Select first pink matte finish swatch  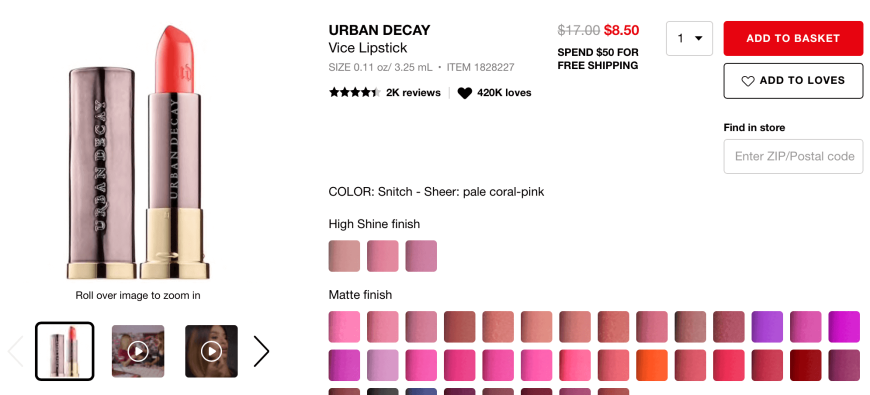coord(344,327)
